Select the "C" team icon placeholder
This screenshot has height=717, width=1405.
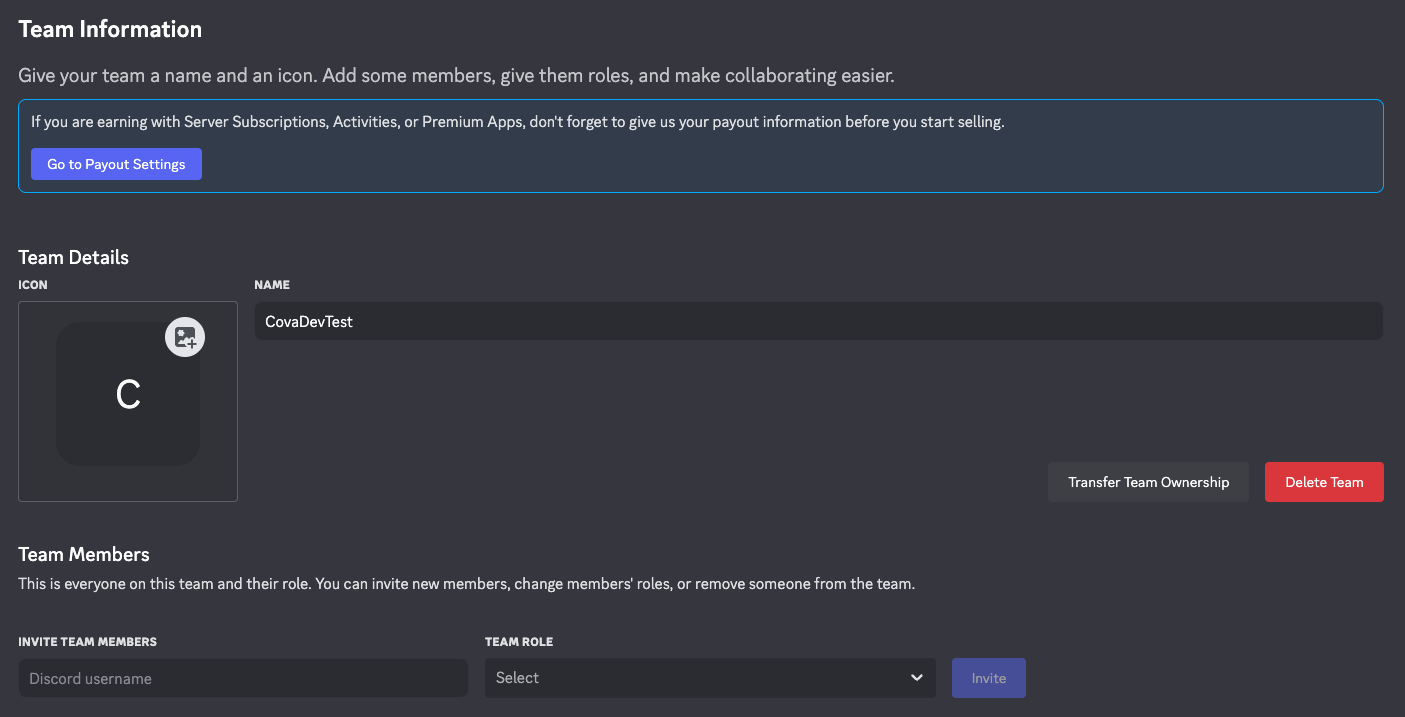click(x=128, y=396)
